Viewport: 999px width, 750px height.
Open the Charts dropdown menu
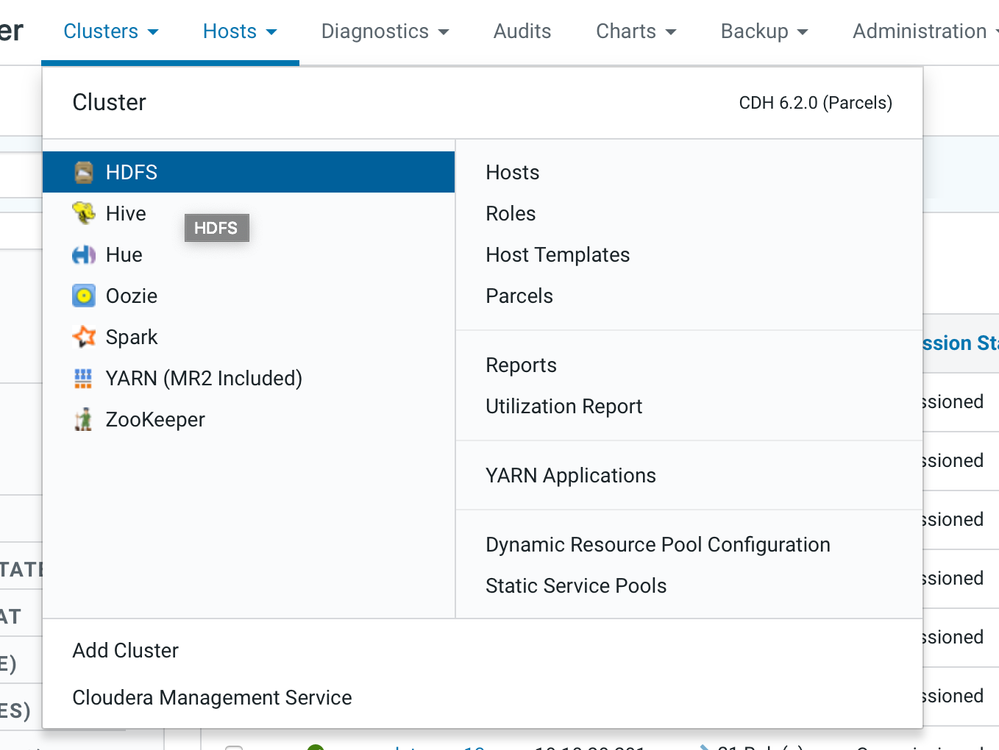[x=636, y=31]
